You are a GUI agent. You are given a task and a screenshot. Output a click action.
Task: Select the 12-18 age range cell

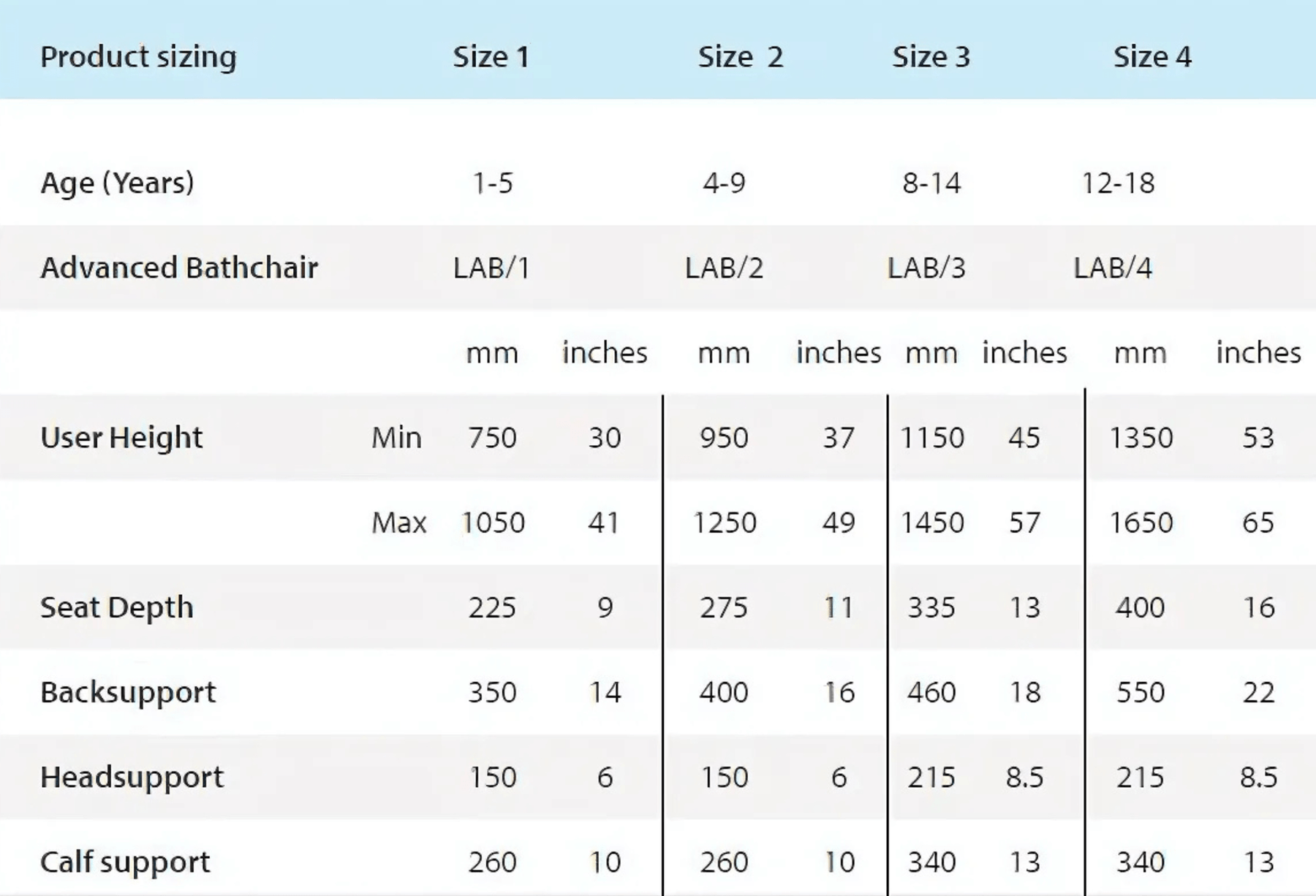pos(1118,183)
